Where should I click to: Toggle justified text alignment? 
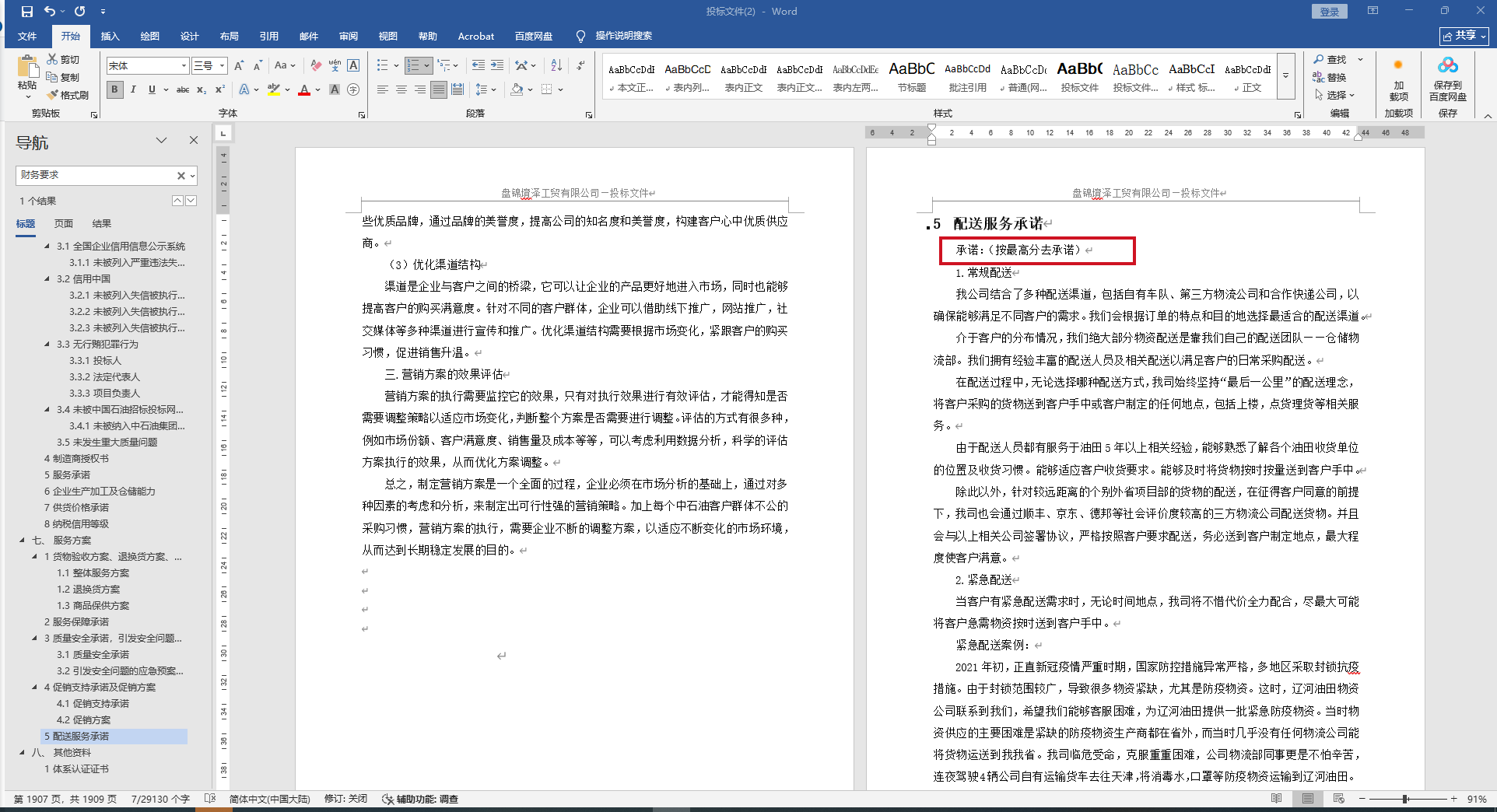pyautogui.click(x=439, y=89)
